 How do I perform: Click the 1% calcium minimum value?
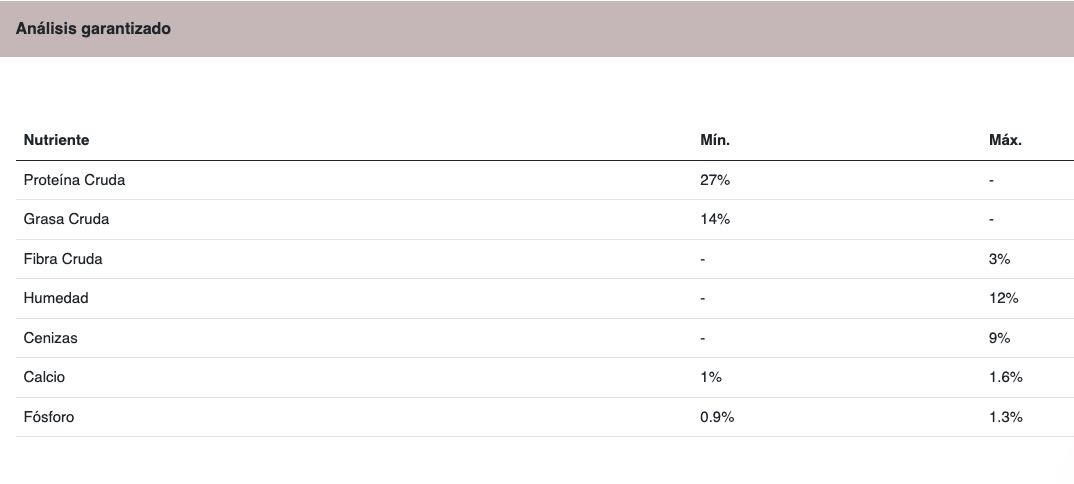pyautogui.click(x=711, y=377)
